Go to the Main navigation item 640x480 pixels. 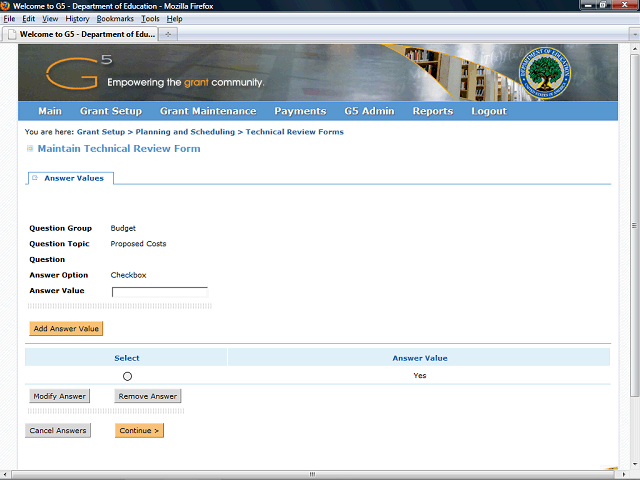click(x=50, y=111)
